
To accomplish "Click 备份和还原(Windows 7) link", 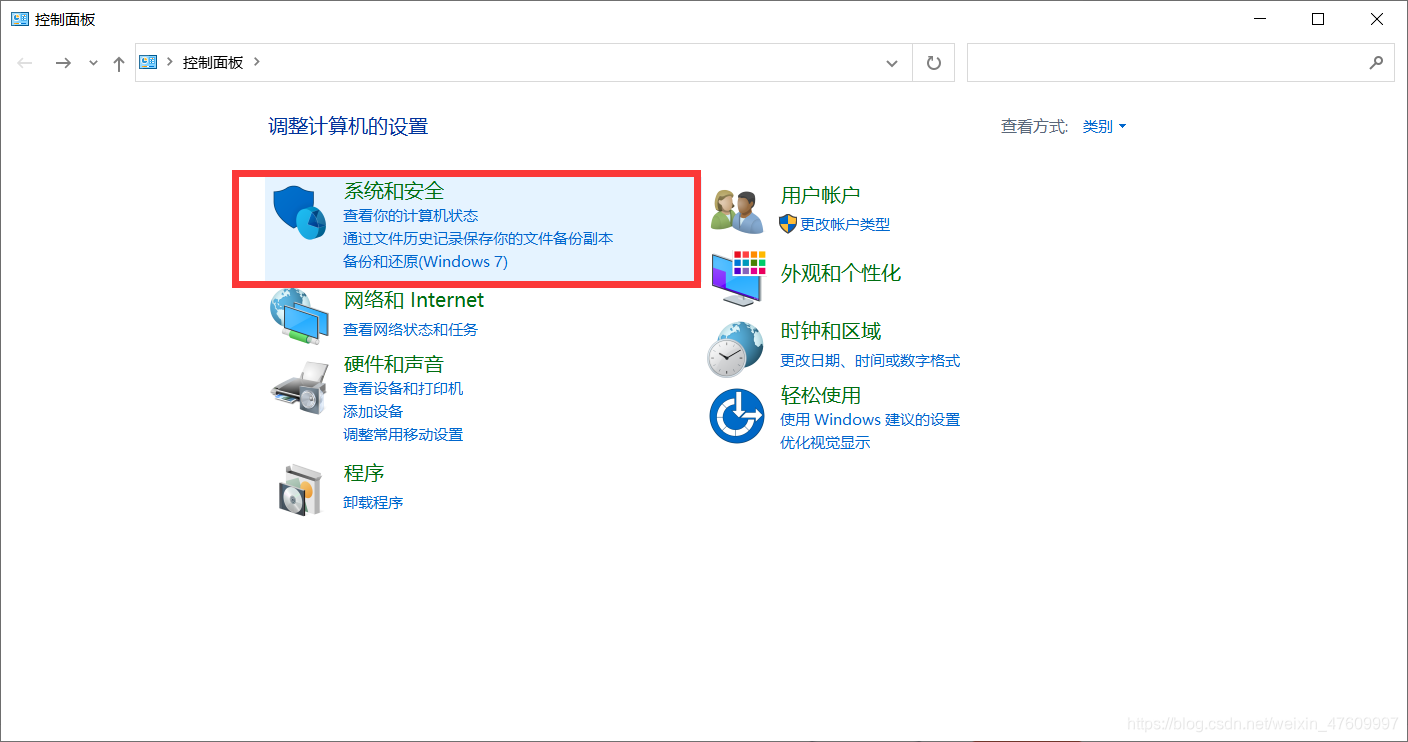I will tap(426, 262).
